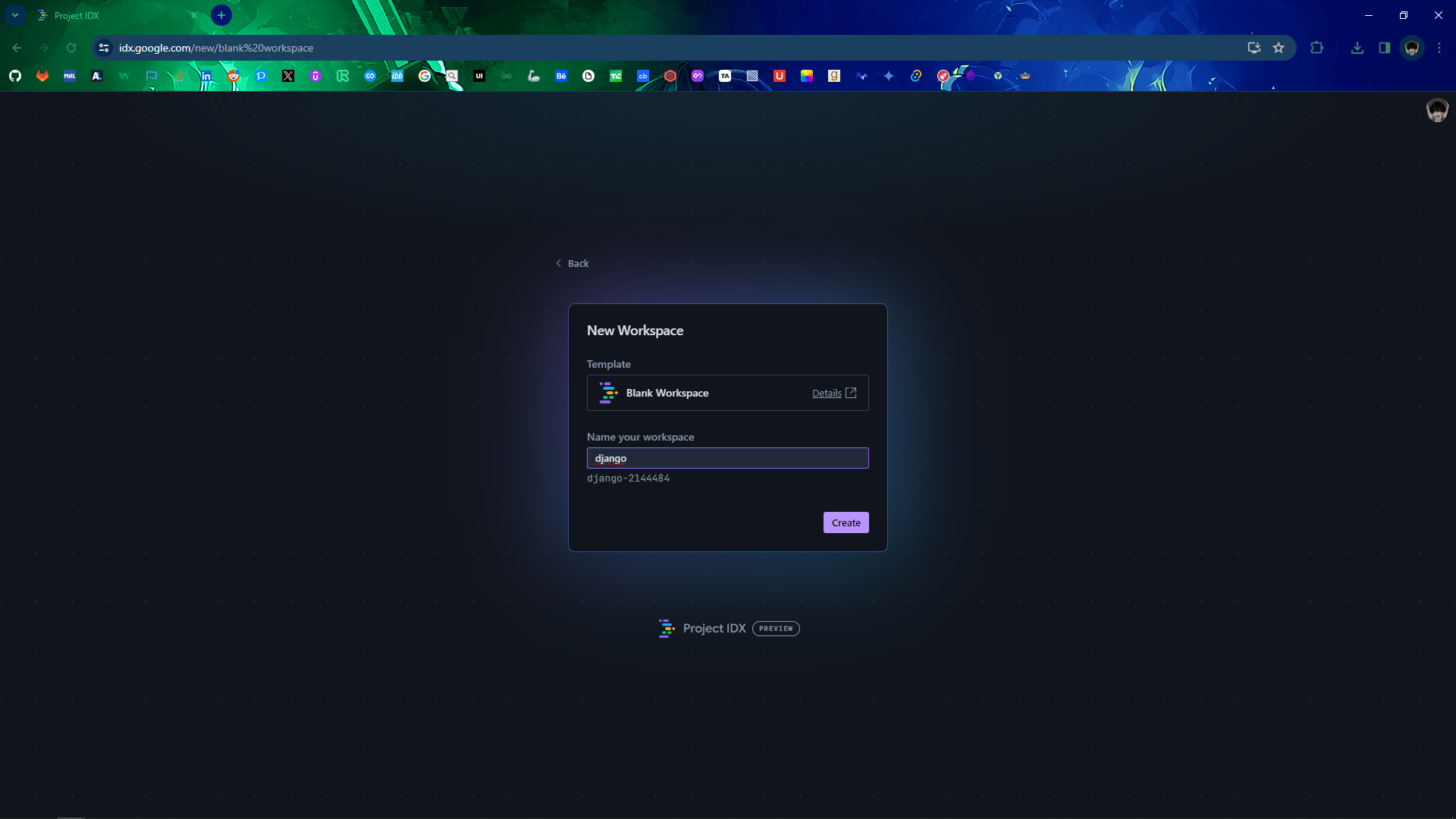
Task: Click the address bar URL
Action: 216,48
